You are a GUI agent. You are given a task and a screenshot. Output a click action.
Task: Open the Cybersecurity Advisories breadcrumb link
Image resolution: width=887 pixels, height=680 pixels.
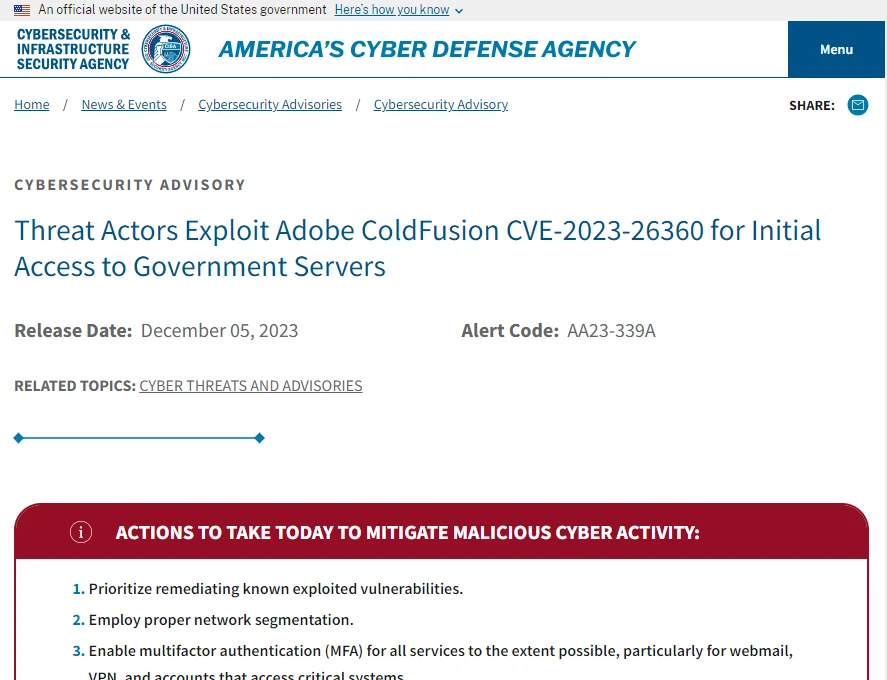[x=269, y=104]
